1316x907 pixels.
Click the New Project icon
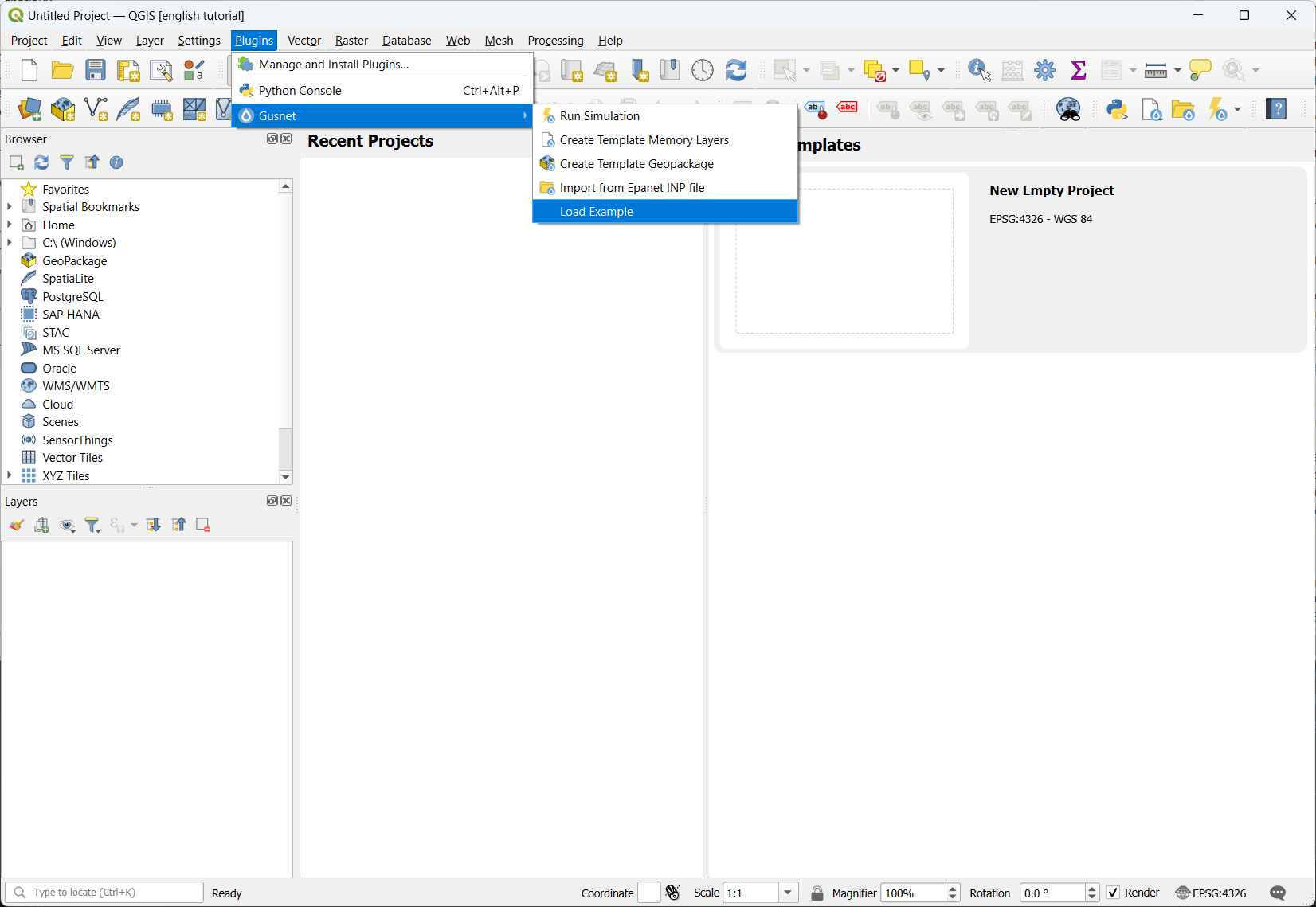coord(29,70)
